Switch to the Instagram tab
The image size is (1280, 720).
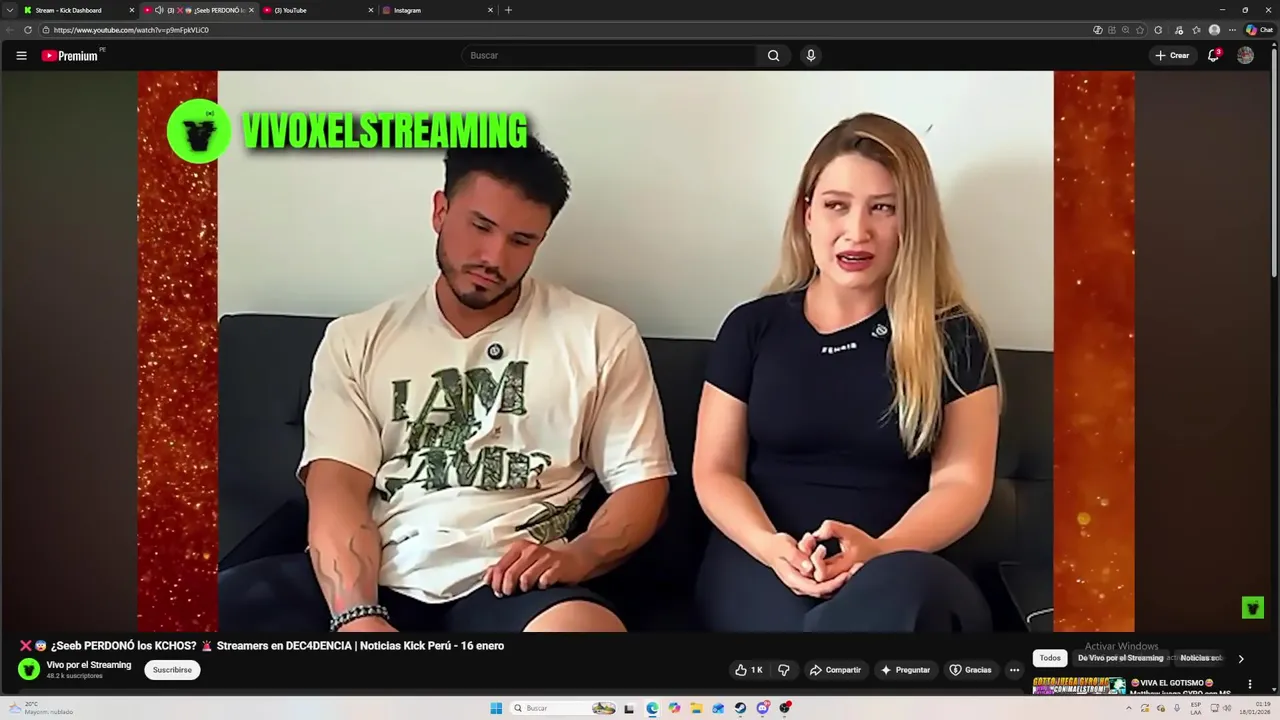438,10
